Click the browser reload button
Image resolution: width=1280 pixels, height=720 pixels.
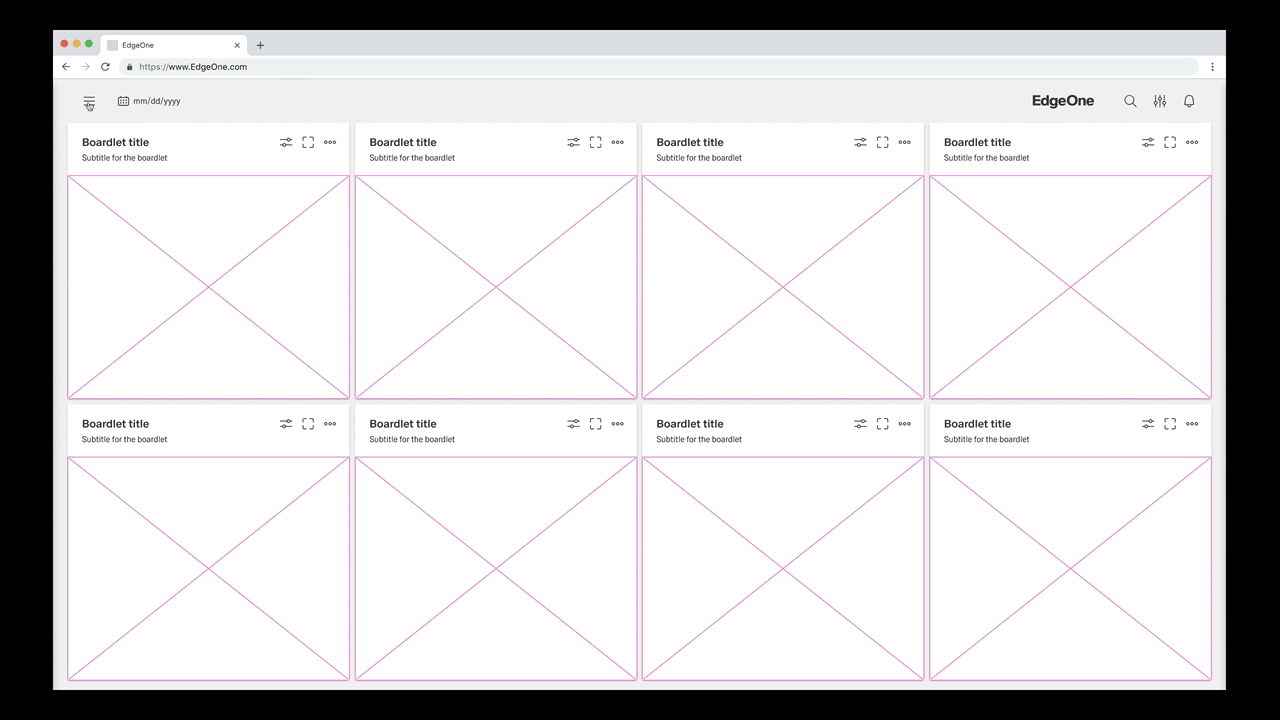(x=105, y=67)
